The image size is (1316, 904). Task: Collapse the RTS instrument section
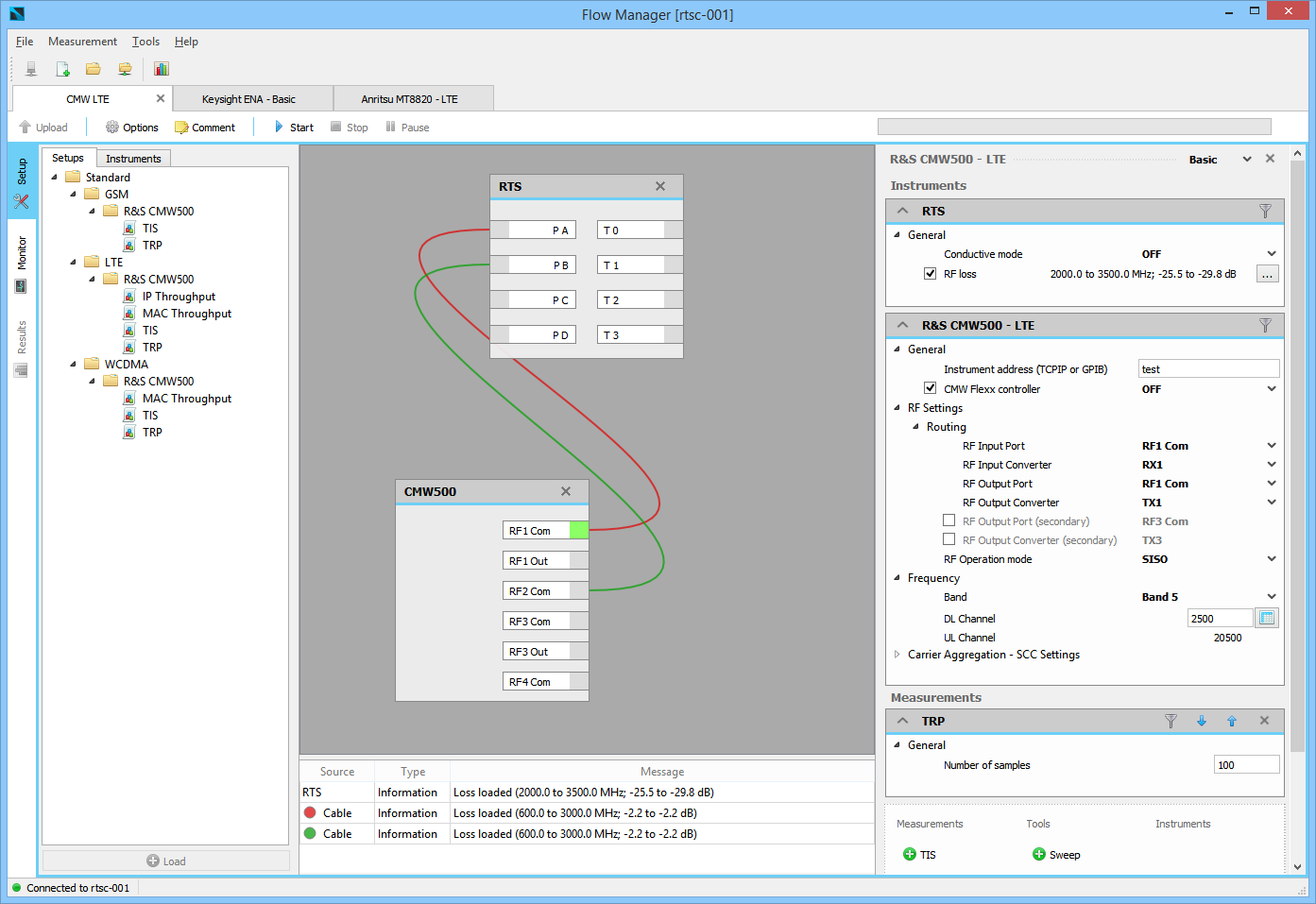[903, 211]
